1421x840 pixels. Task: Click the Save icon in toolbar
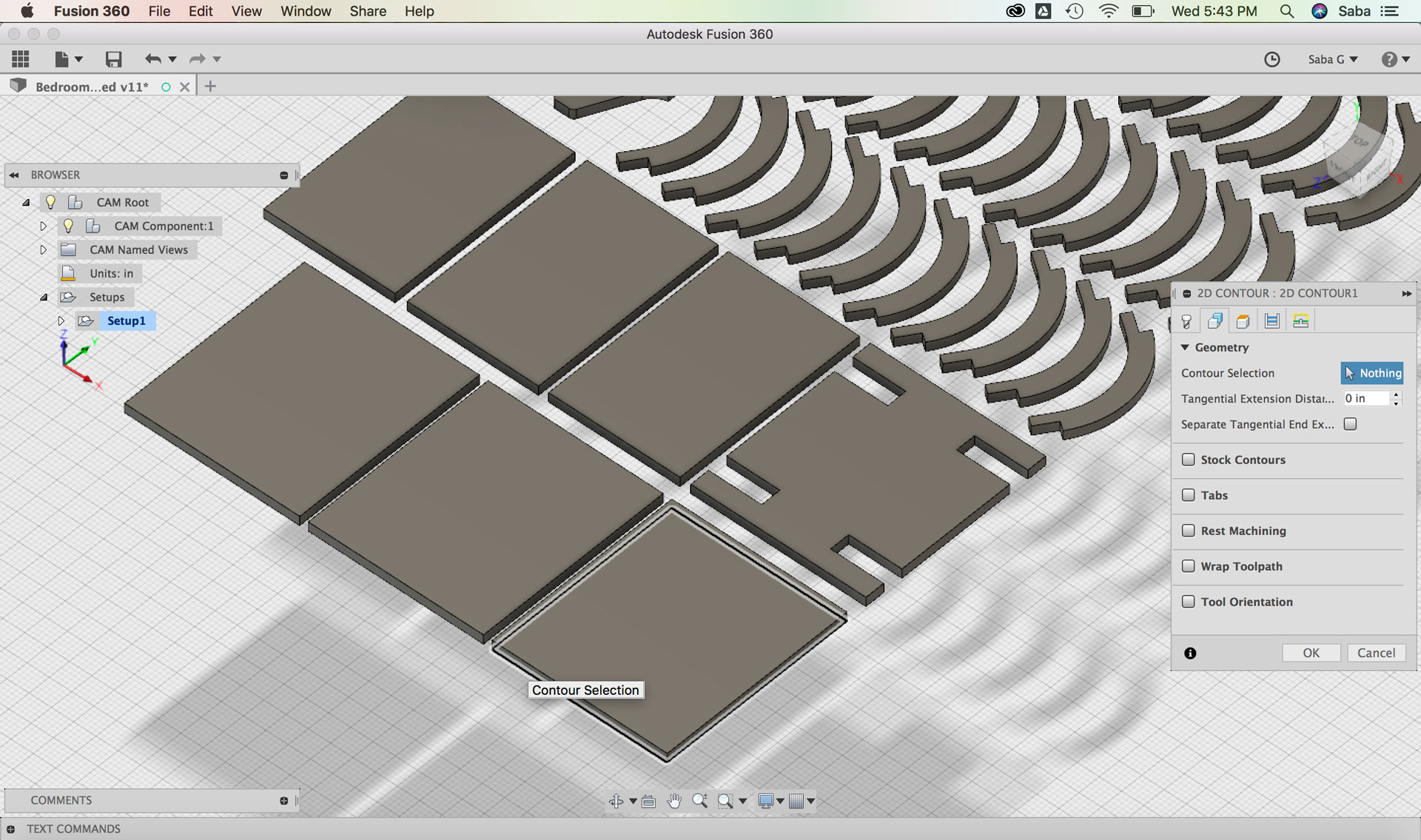[113, 59]
